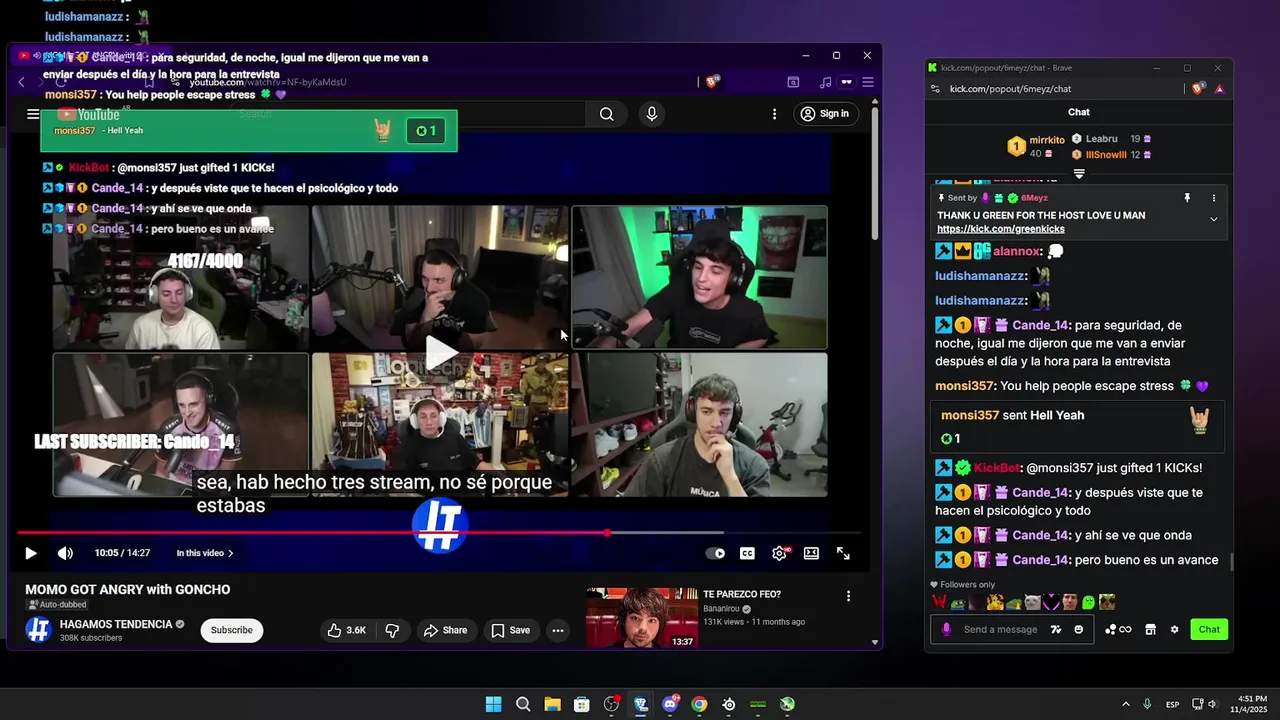Insert the red W emote from quick emotes
The height and width of the screenshot is (720, 1280).
coord(939,602)
